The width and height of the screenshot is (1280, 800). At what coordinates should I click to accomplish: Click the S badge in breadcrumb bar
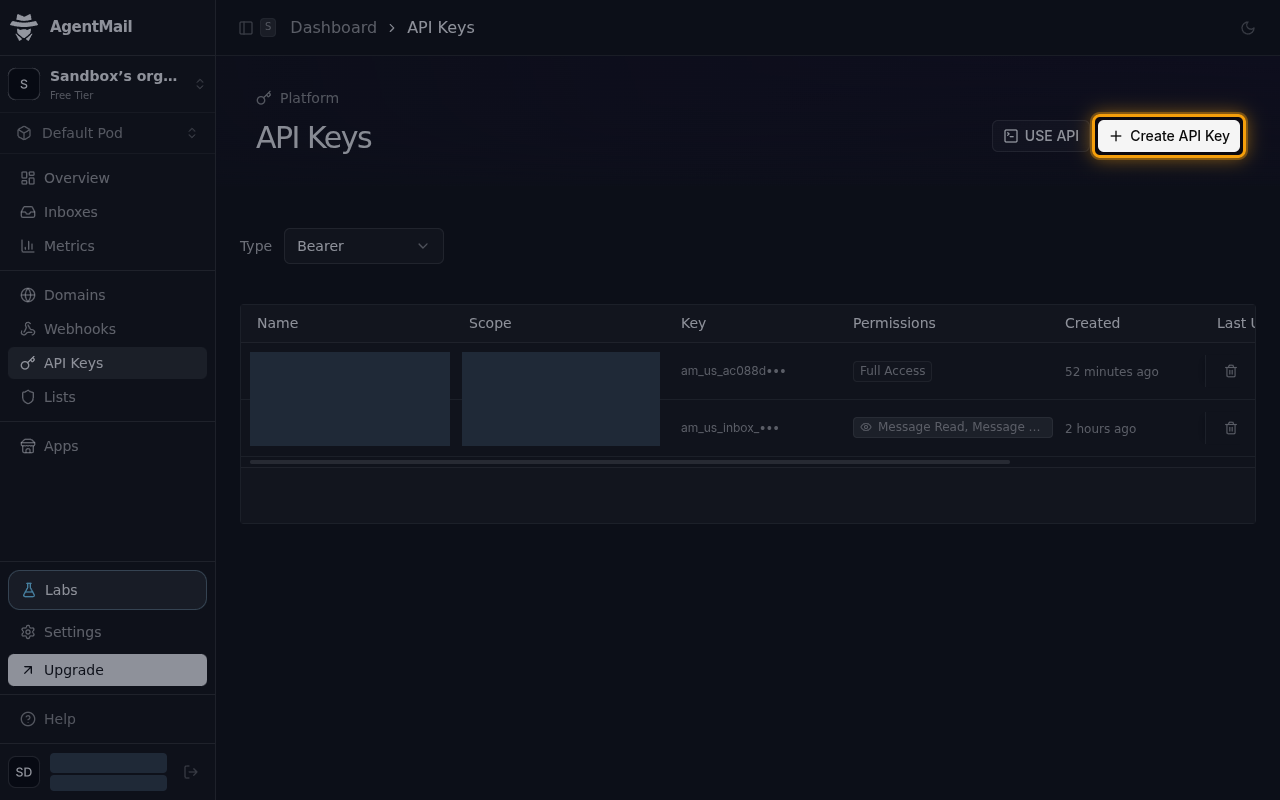coord(268,27)
